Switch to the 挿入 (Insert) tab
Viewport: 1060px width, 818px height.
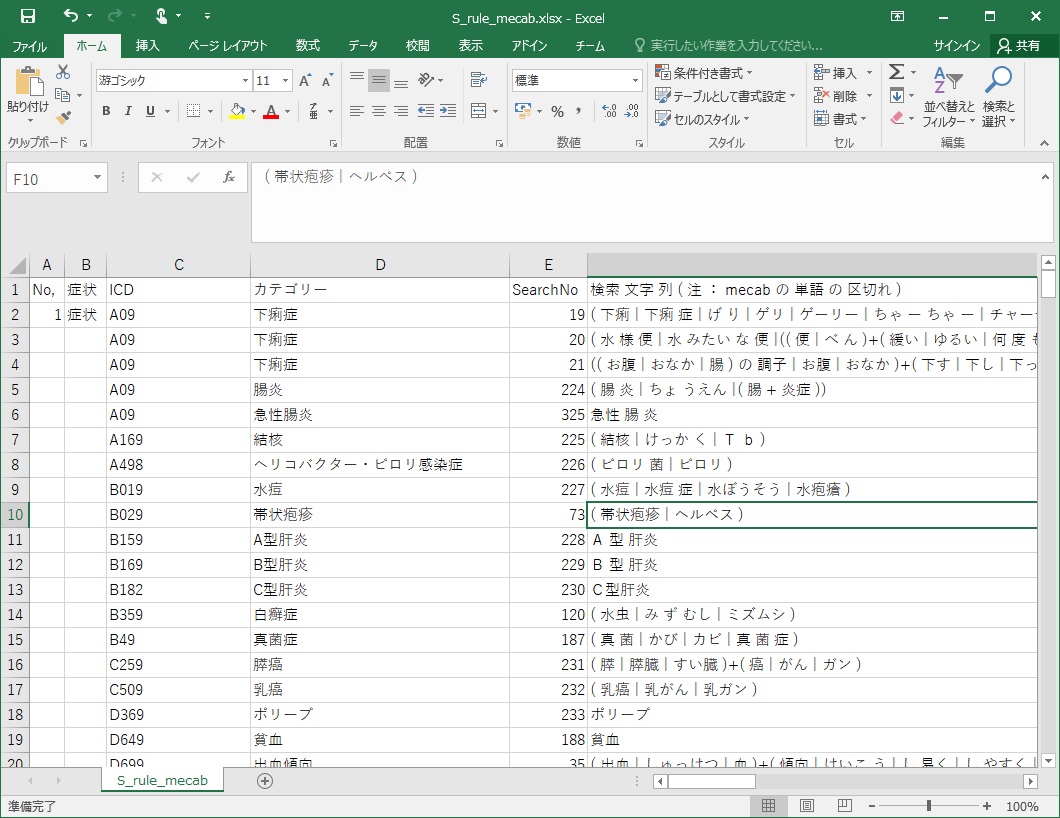147,46
